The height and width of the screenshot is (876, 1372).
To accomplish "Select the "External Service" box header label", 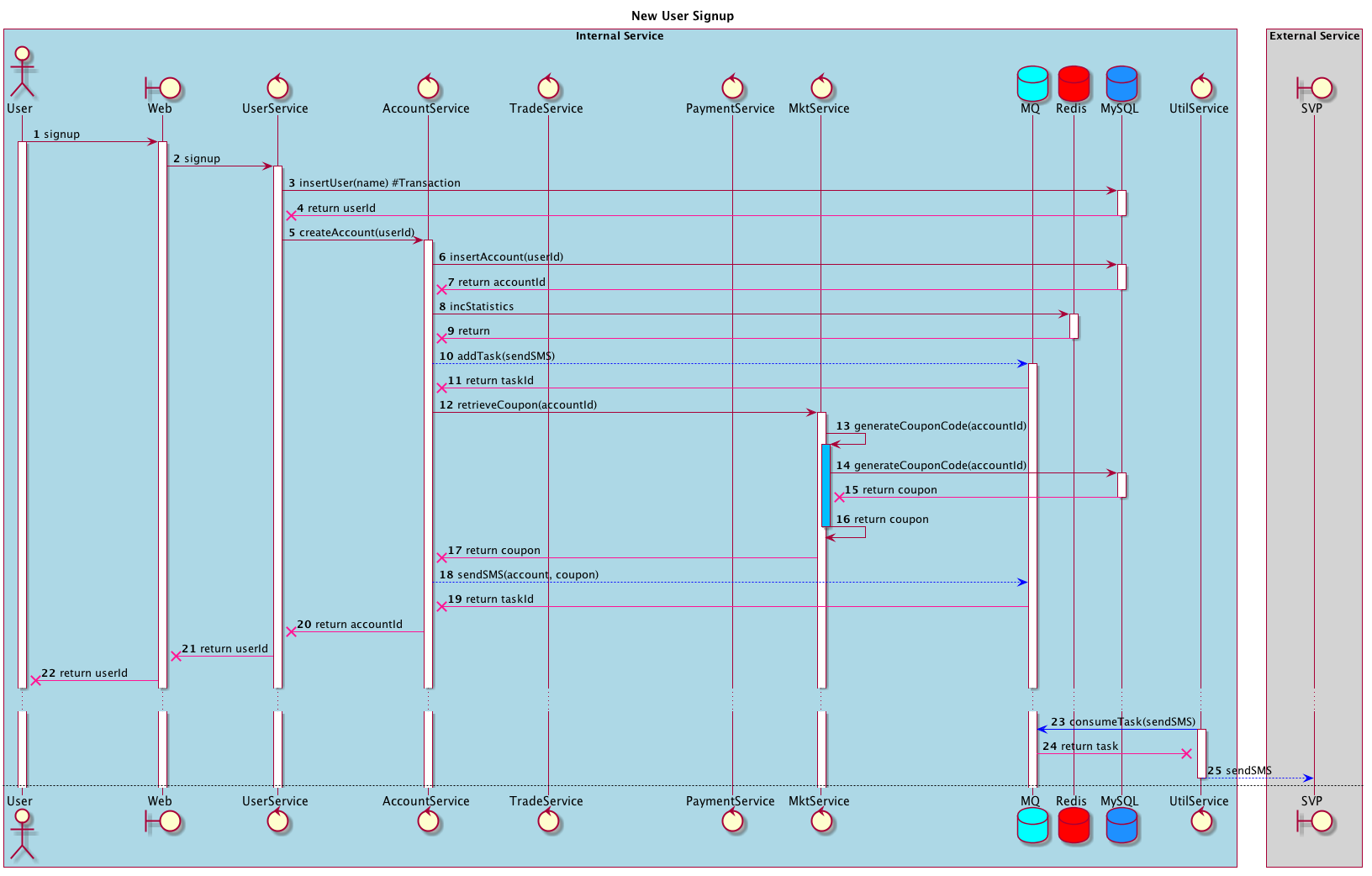I will (x=1314, y=36).
